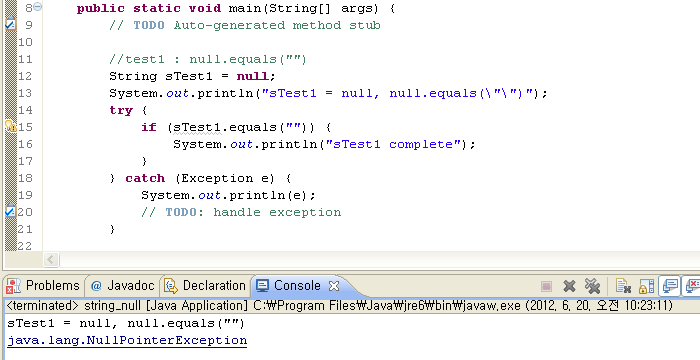Toggle Scroll Lock in the Console toolbar
700x360 pixels.
coord(646,286)
